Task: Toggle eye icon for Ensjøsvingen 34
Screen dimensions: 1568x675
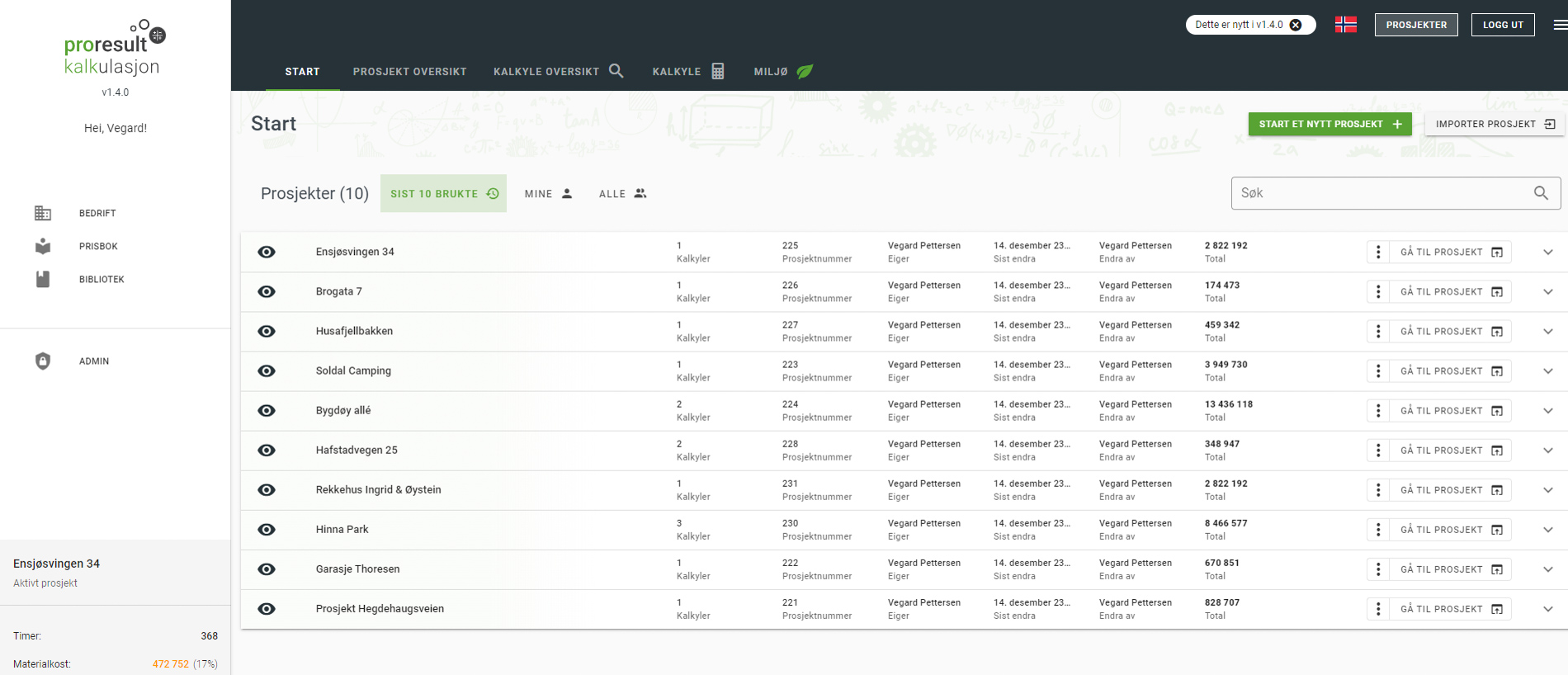Action: pos(267,252)
